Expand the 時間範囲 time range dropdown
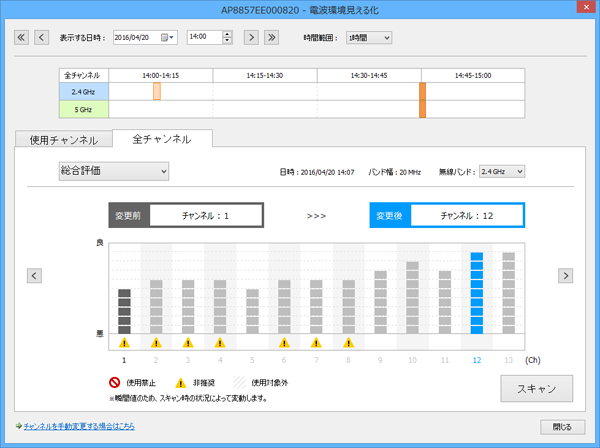 pos(368,38)
